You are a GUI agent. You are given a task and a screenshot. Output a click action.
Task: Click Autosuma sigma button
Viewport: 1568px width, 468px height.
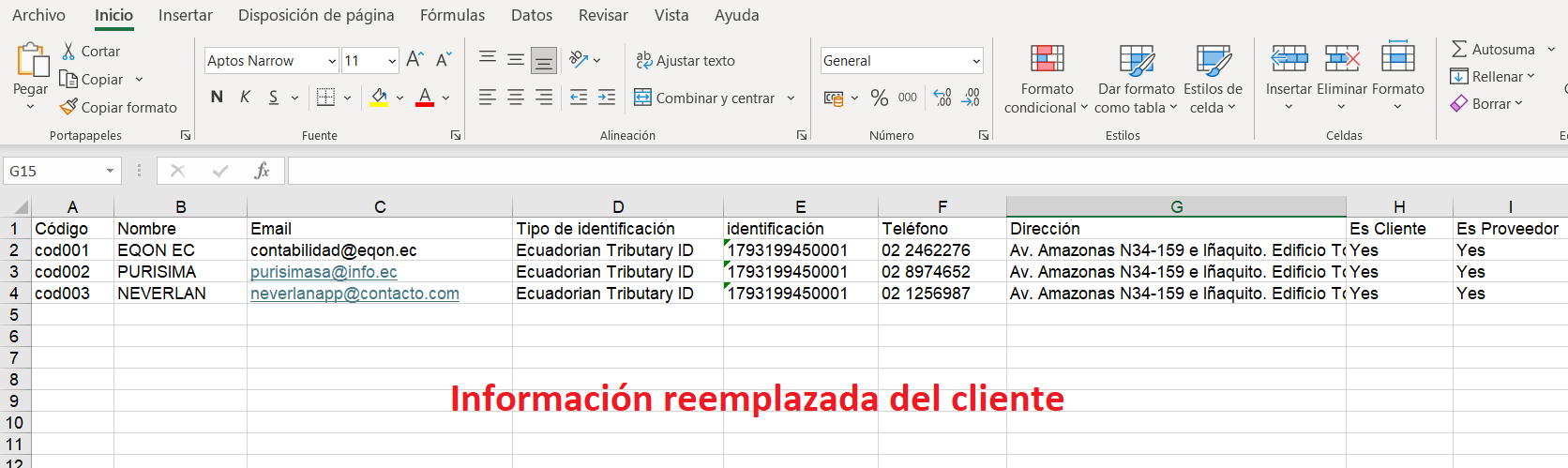coord(1493,50)
